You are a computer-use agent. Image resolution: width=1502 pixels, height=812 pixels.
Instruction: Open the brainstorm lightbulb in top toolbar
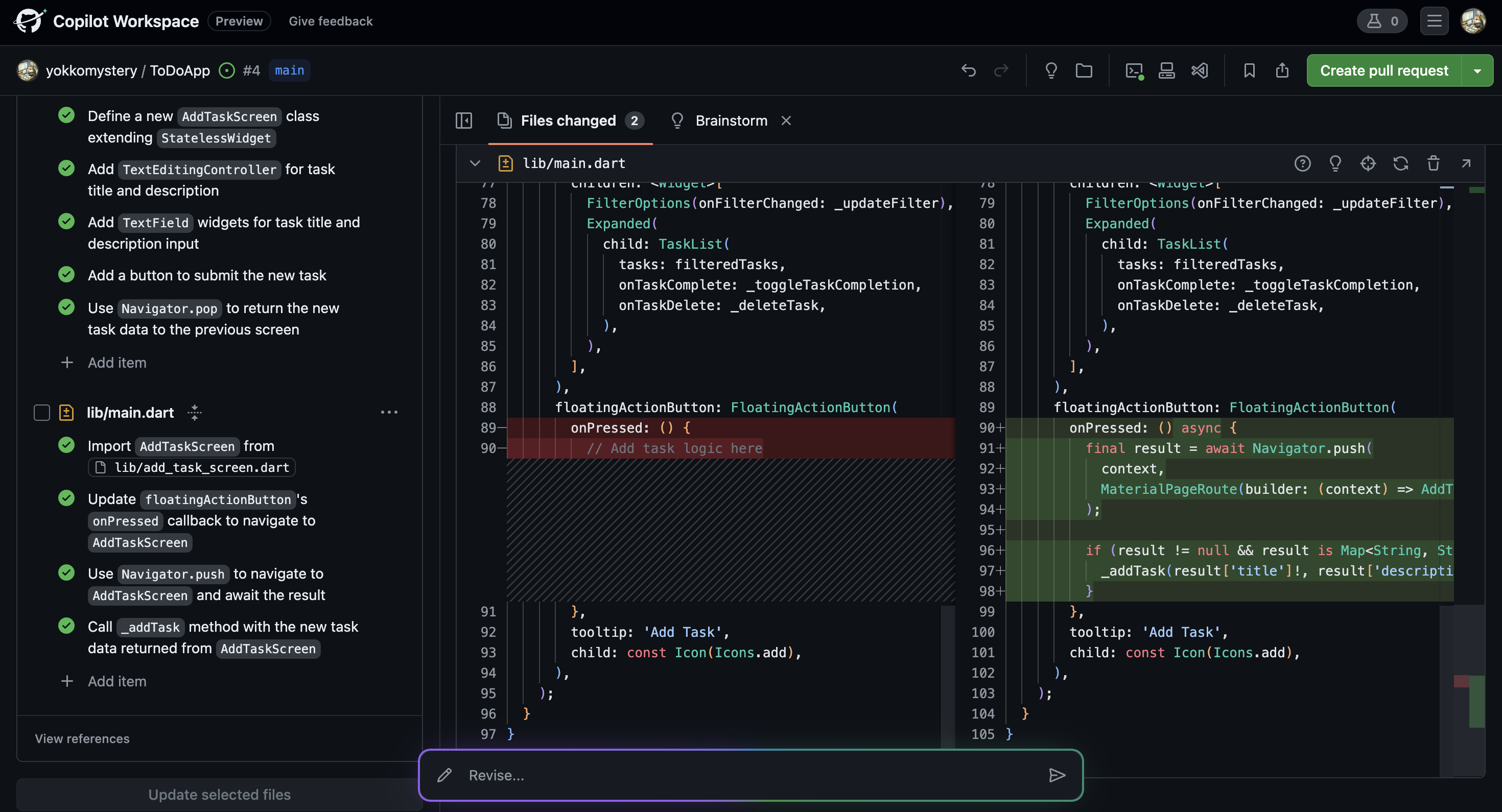pos(1051,70)
